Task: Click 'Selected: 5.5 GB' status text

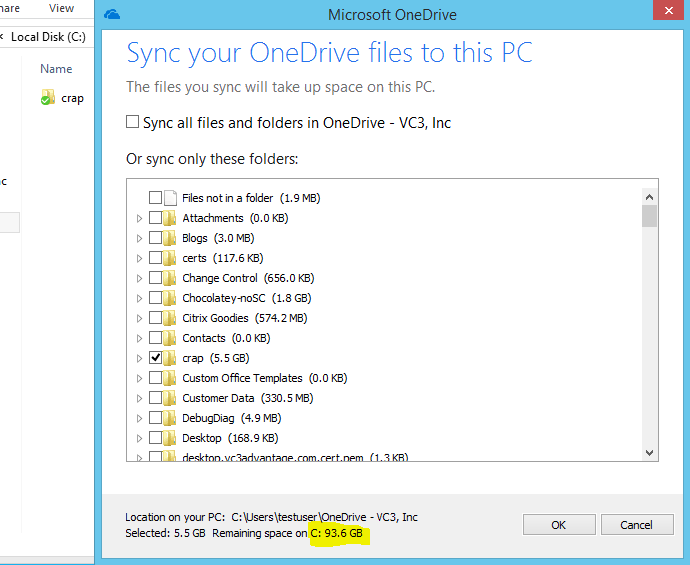Action: pos(165,533)
